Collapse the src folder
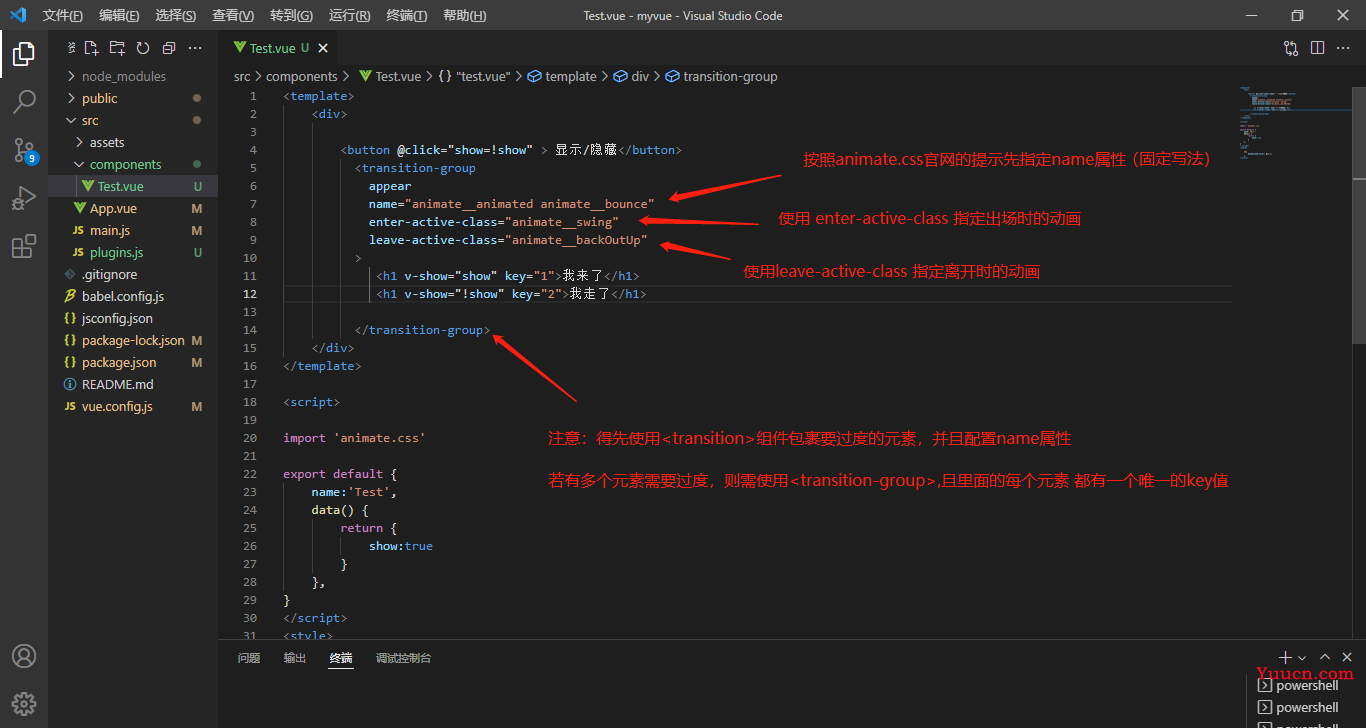Screen dimensions: 1366x728 tap(133, 120)
